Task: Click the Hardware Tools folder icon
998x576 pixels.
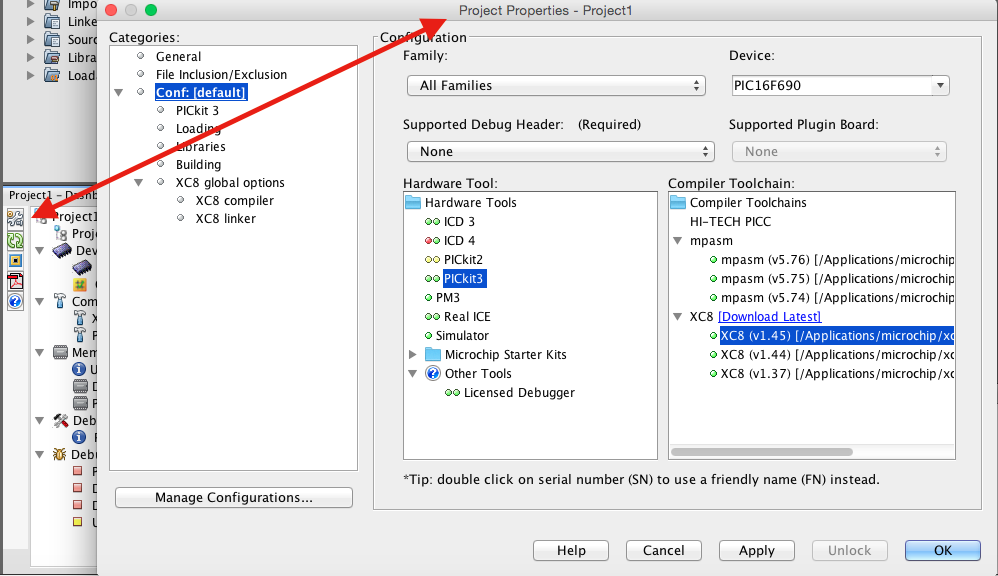Action: 413,203
